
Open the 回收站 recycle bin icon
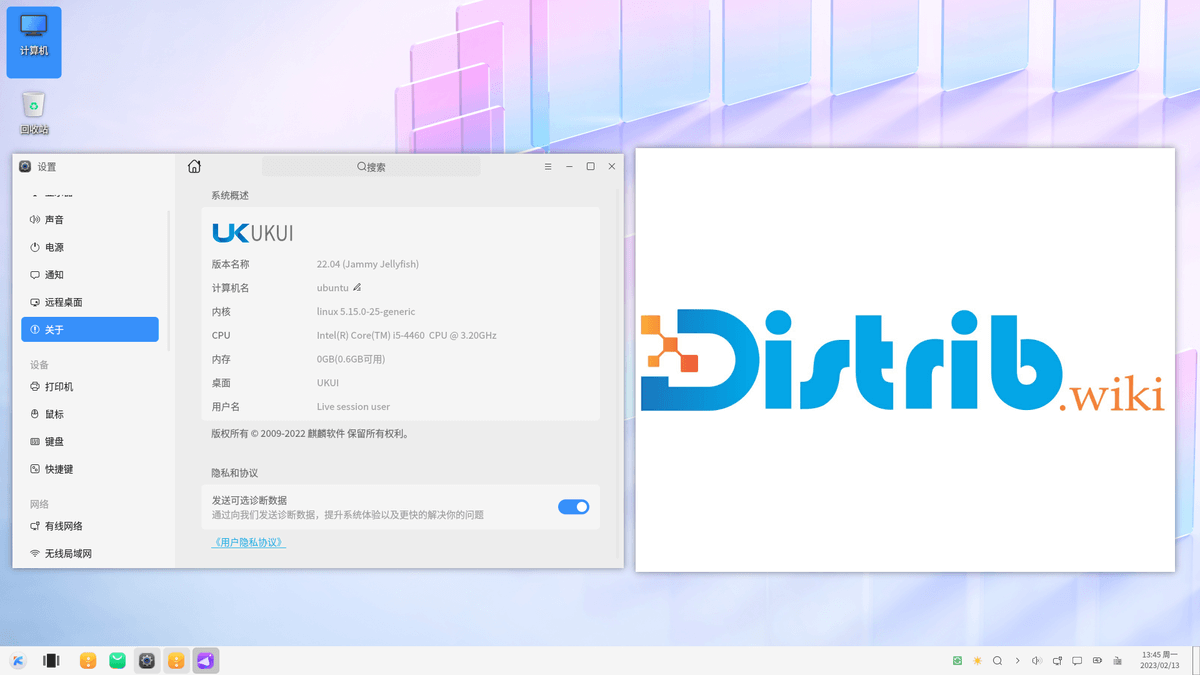coord(34,113)
